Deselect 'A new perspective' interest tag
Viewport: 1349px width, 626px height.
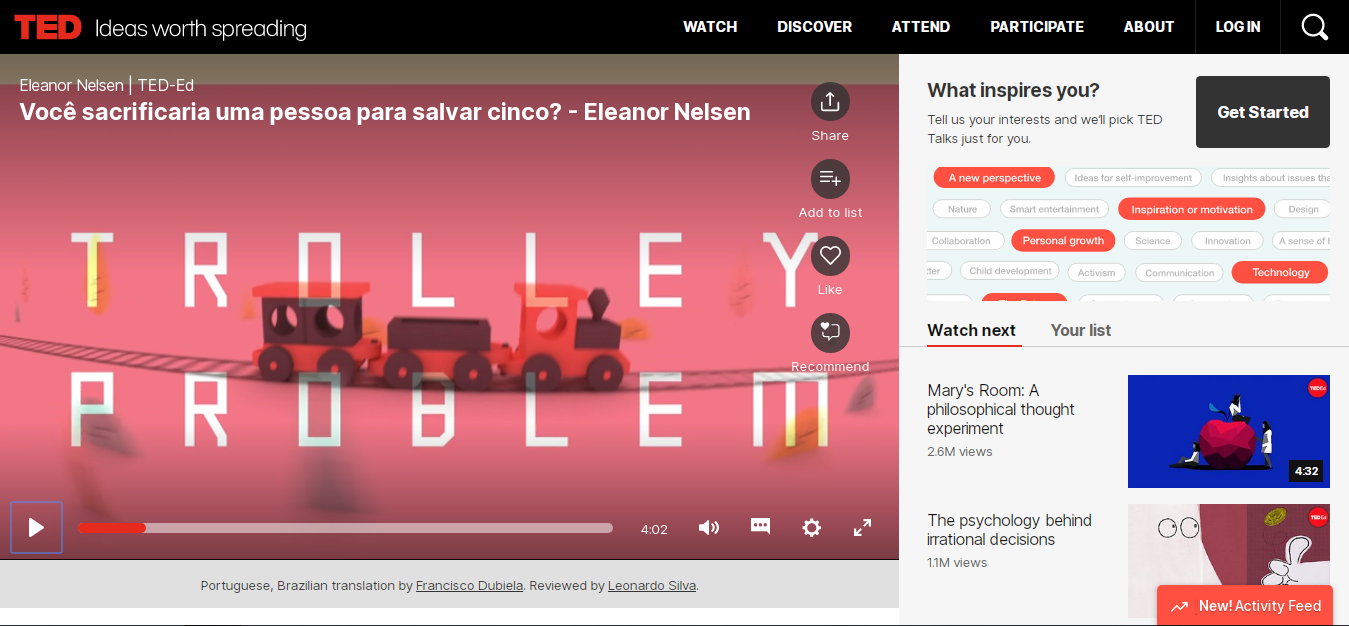tap(994, 178)
